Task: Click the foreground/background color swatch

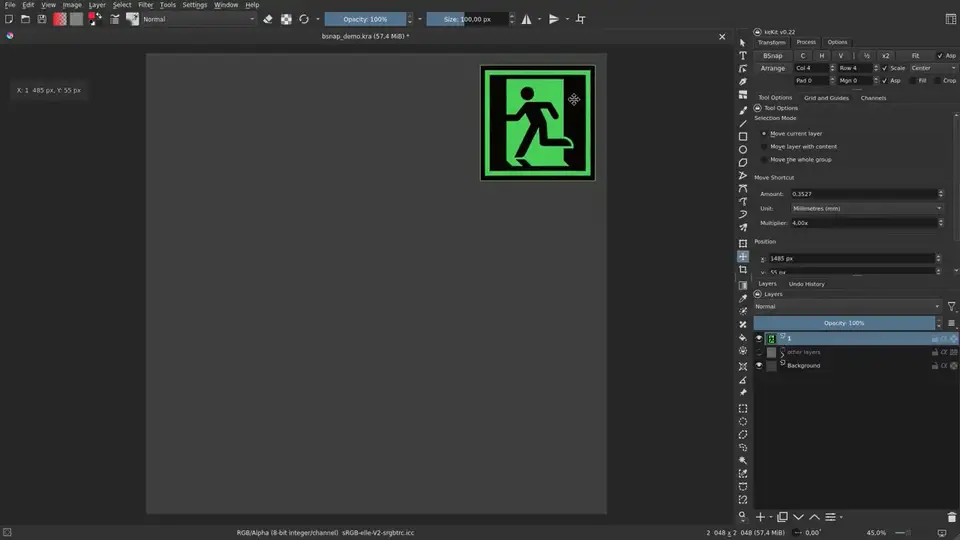Action: point(95,19)
